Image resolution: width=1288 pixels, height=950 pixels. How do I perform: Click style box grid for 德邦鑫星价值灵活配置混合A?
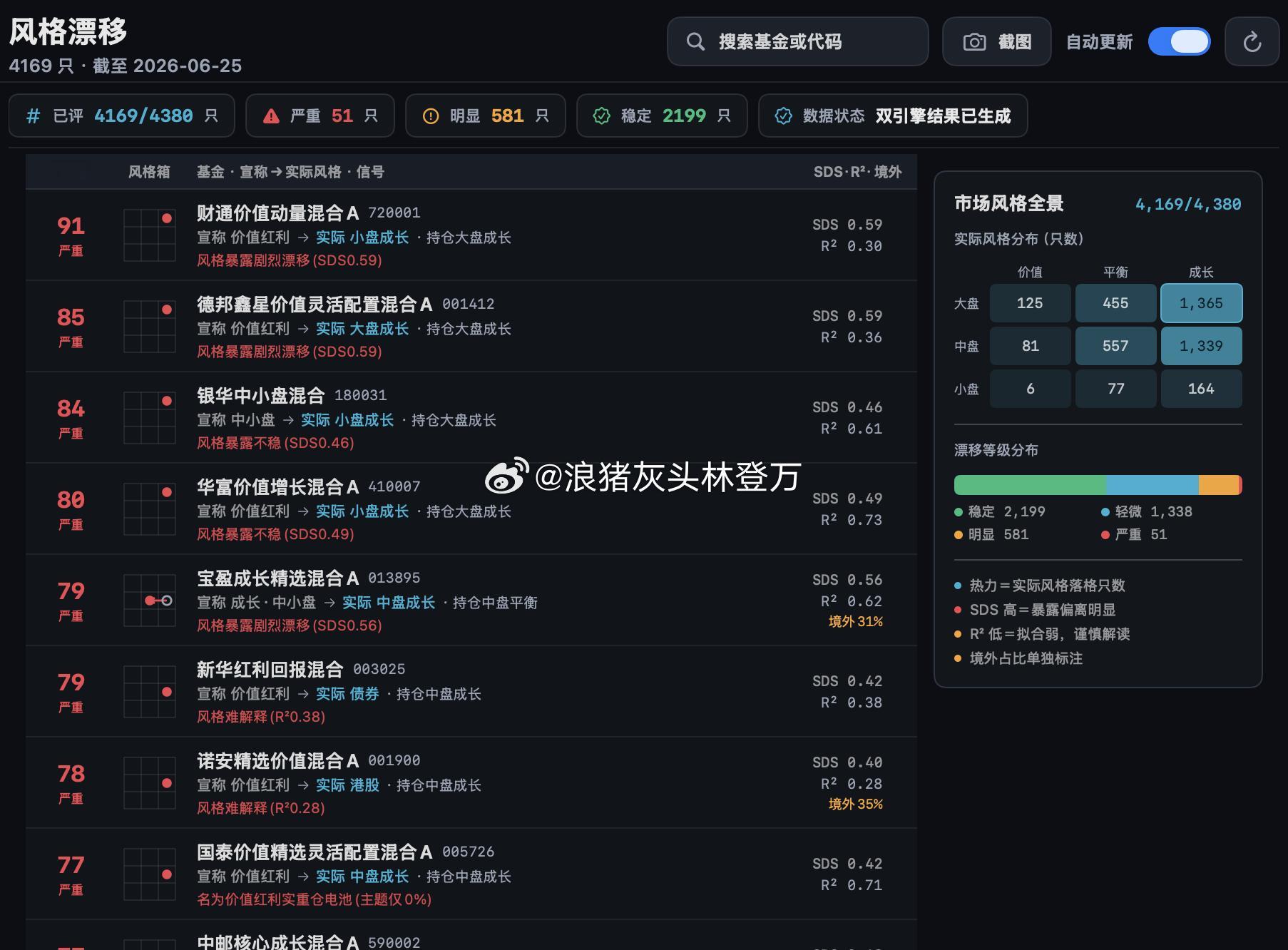coord(150,326)
